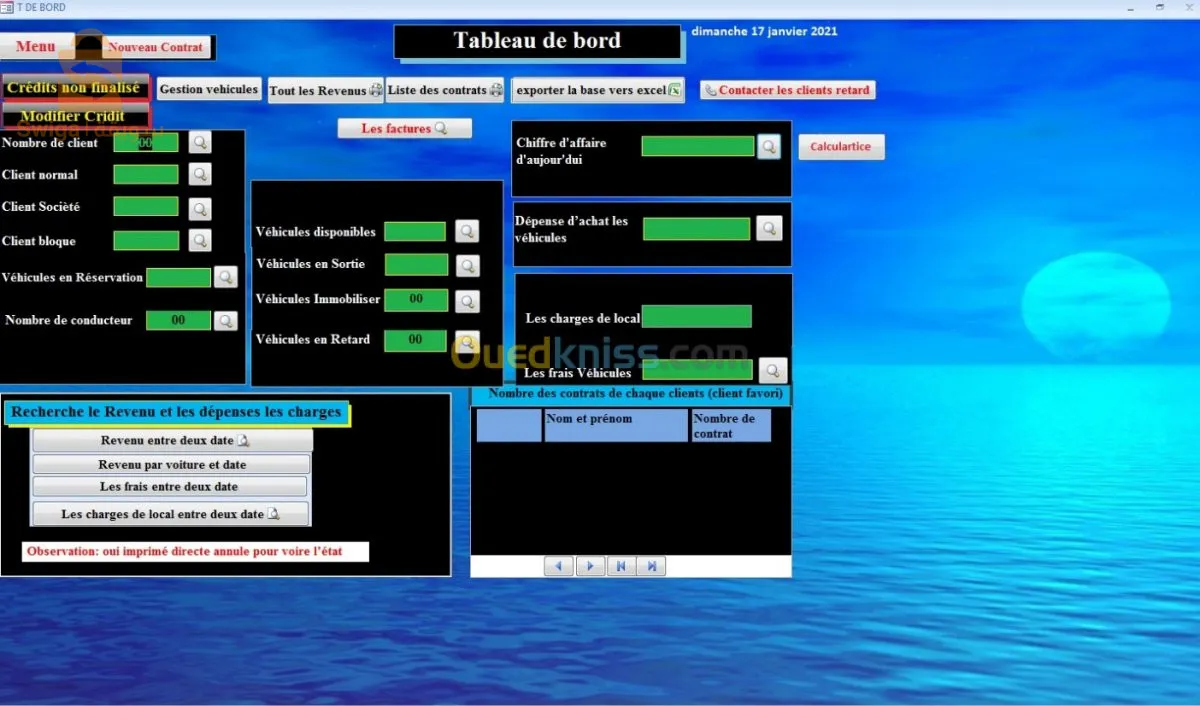Click magnifier next to Chiffre d'affaire d'aujourd'hui
This screenshot has width=1200, height=706.
coord(768,147)
